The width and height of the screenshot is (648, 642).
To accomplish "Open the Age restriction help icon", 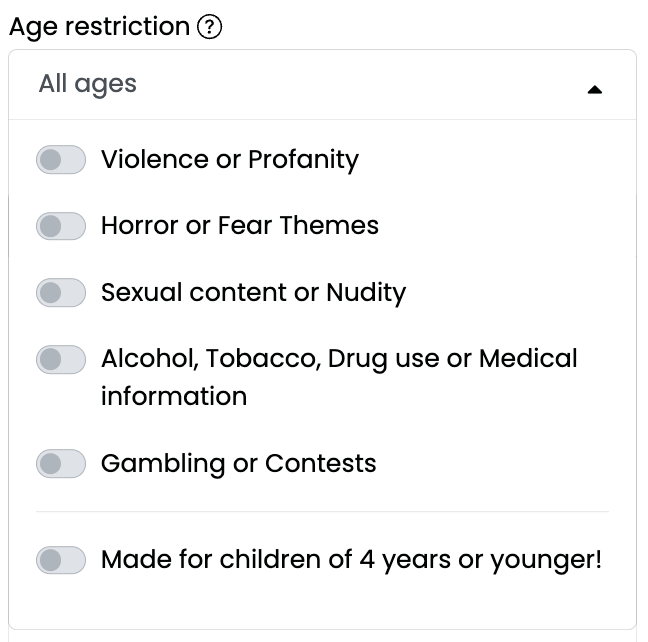I will [x=209, y=27].
